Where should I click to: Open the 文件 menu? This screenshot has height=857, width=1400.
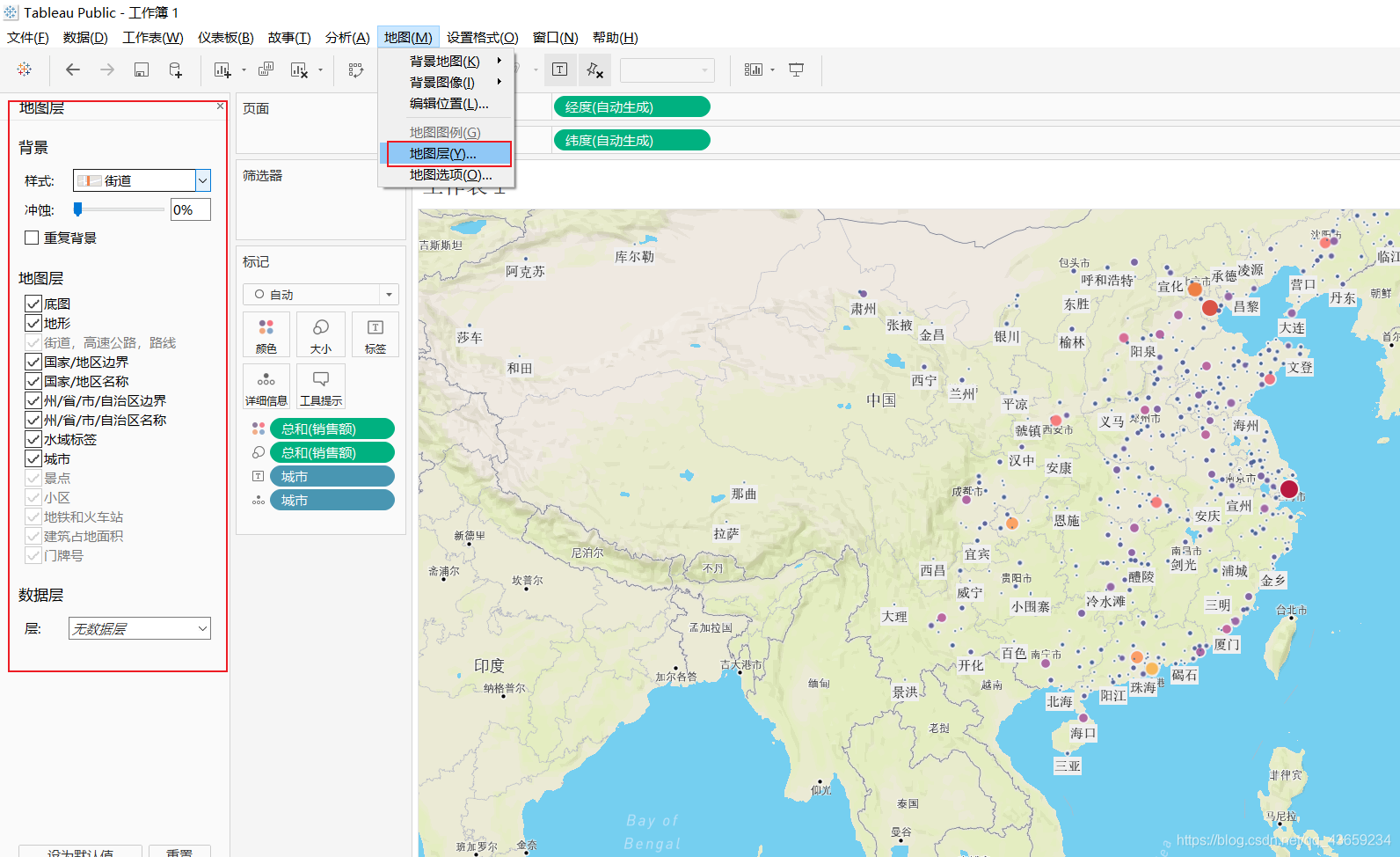click(28, 37)
